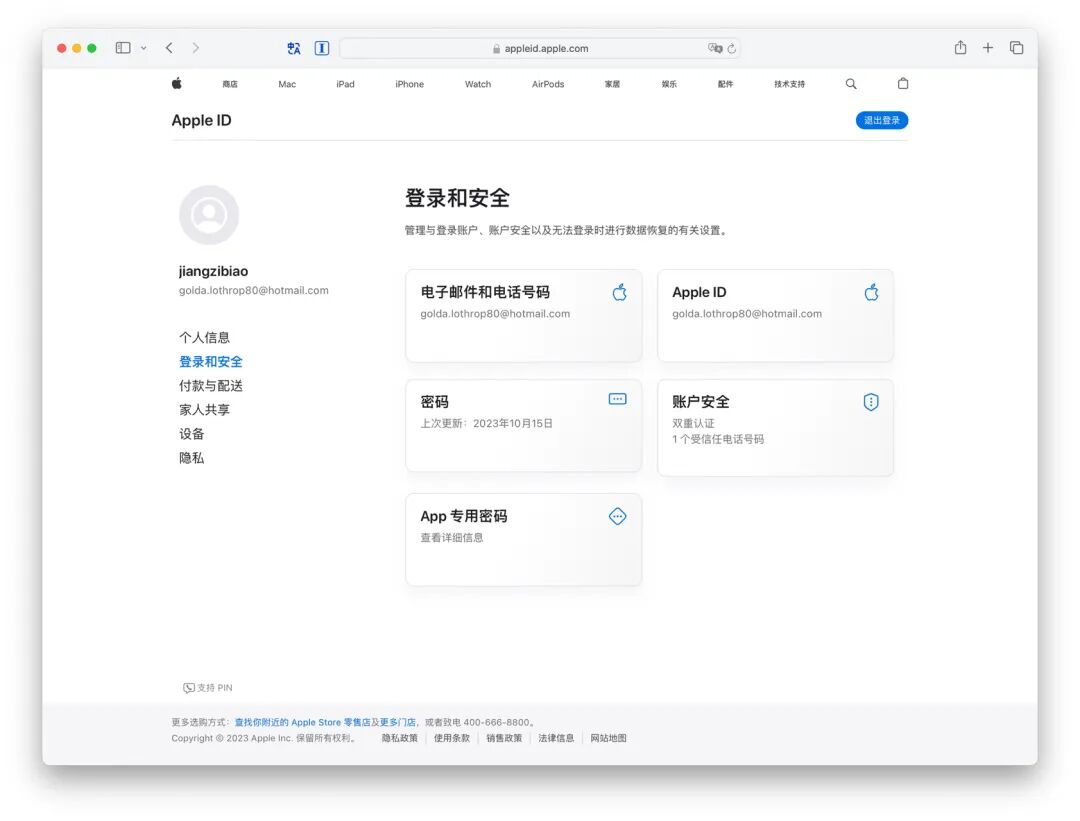The image size is (1080, 821).
Task: Open the chevron next to the sidebar button
Action: tap(142, 47)
